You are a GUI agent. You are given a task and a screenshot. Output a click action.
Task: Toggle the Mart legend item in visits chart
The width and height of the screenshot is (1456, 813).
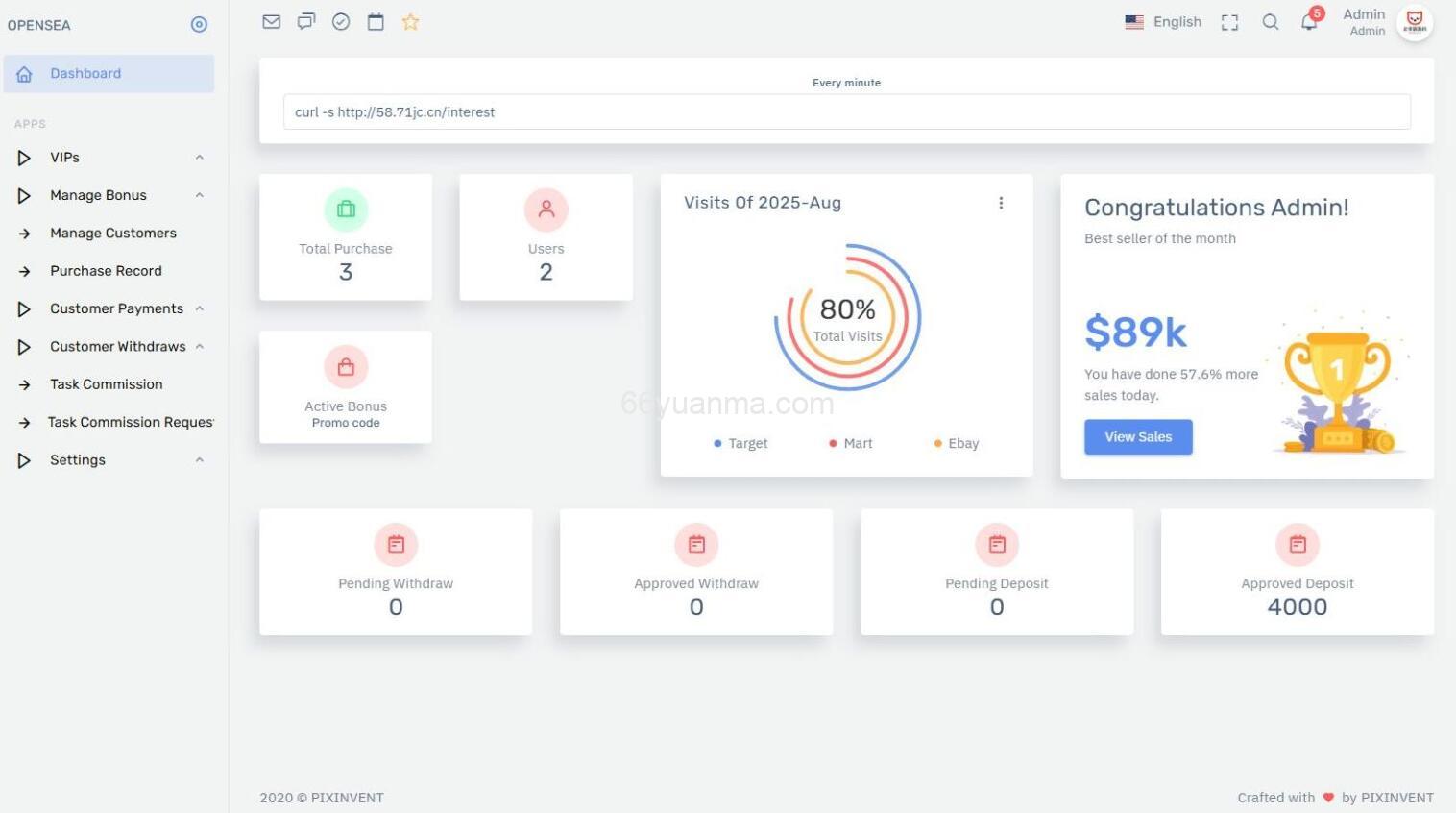(x=851, y=443)
